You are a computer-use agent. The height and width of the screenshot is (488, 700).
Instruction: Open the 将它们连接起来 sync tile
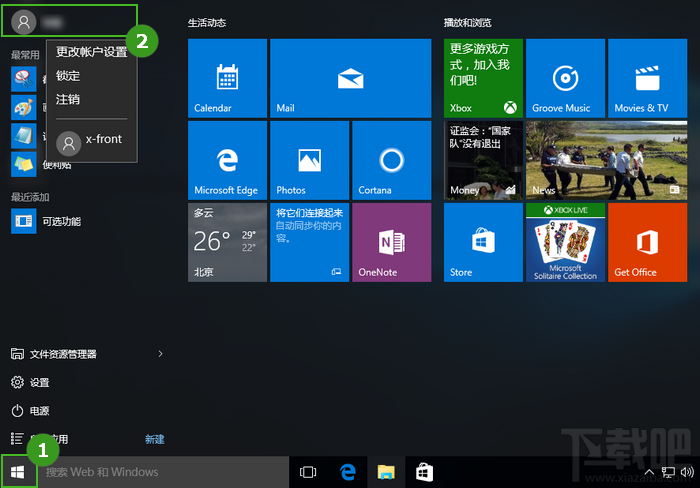[309, 242]
